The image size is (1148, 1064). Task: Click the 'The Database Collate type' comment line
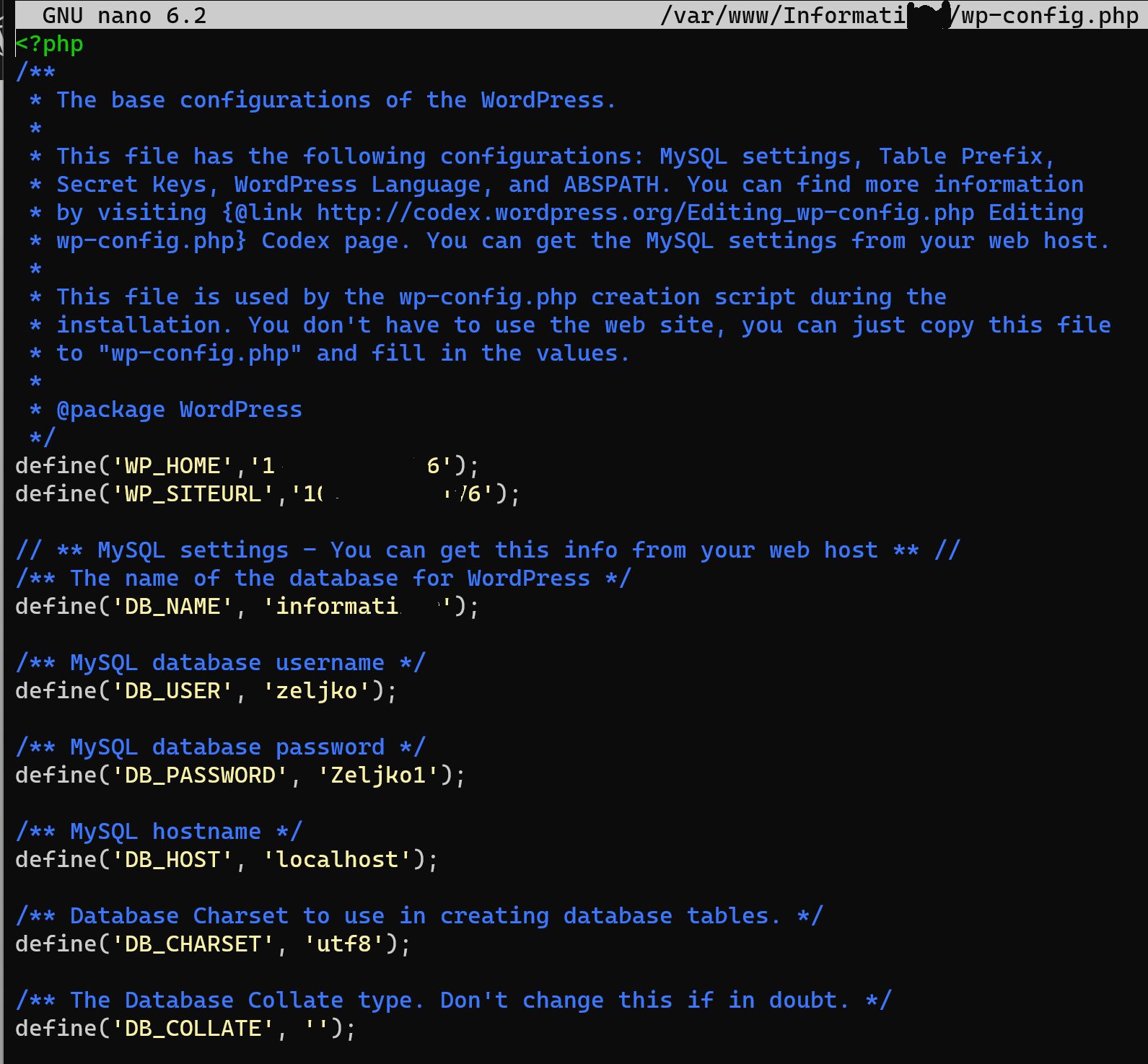pos(454,1001)
